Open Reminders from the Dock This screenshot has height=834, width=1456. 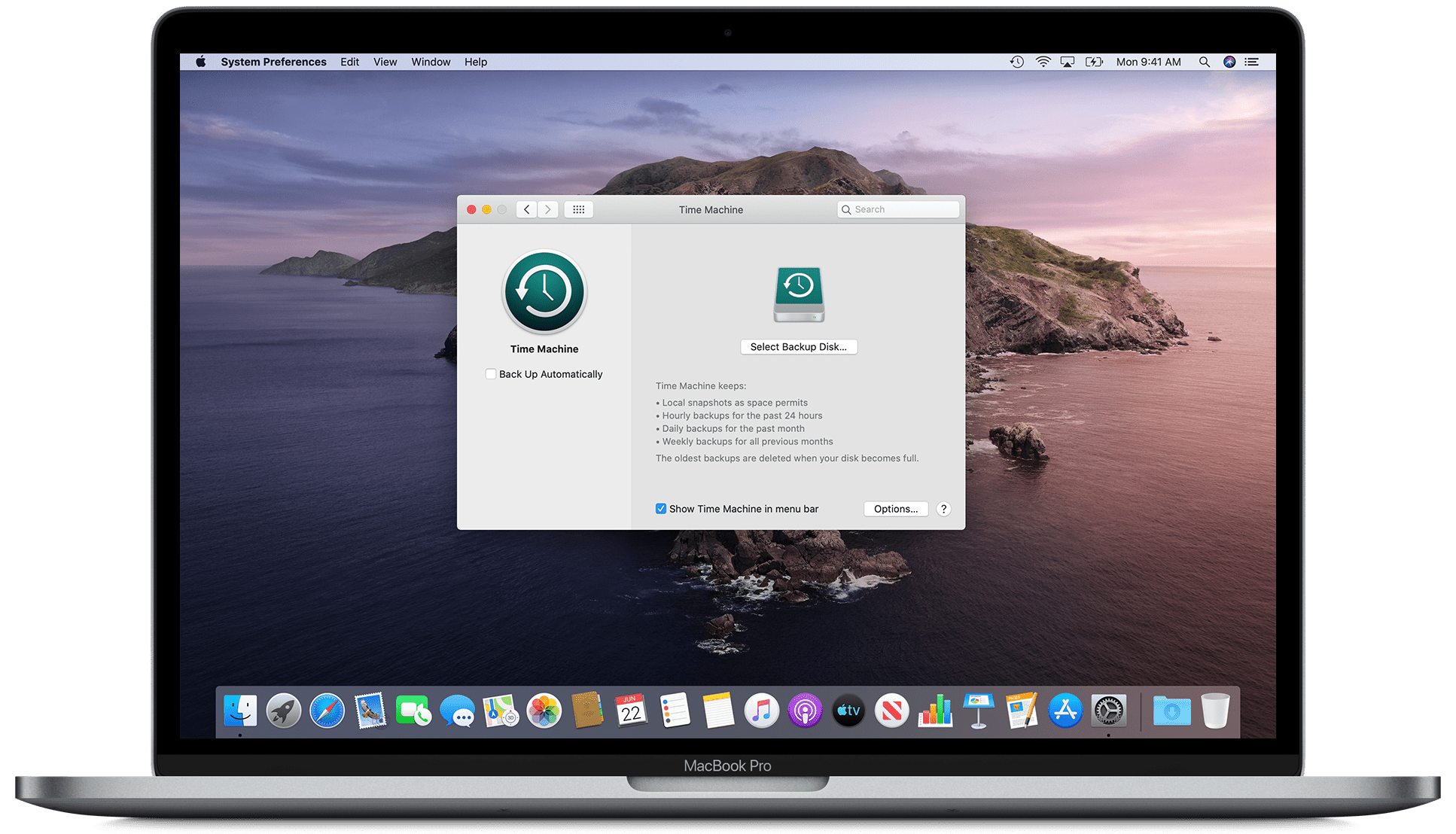pos(675,711)
